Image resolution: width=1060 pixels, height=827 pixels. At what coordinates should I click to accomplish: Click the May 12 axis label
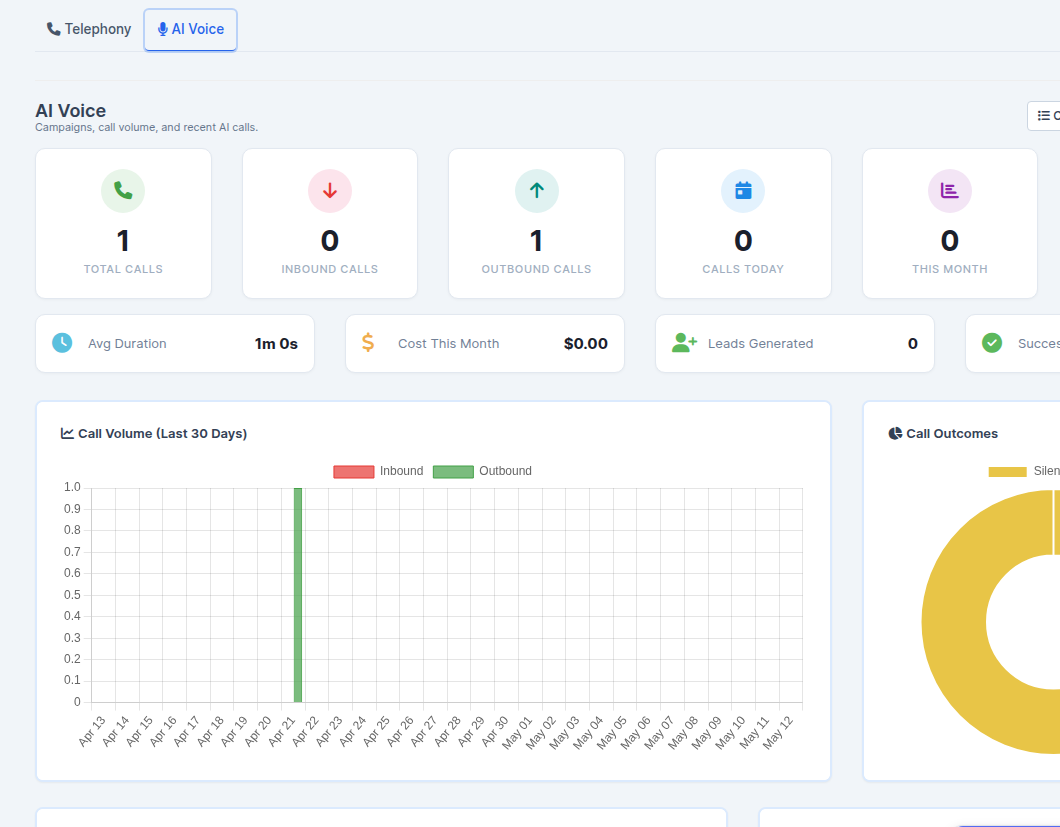(777, 733)
